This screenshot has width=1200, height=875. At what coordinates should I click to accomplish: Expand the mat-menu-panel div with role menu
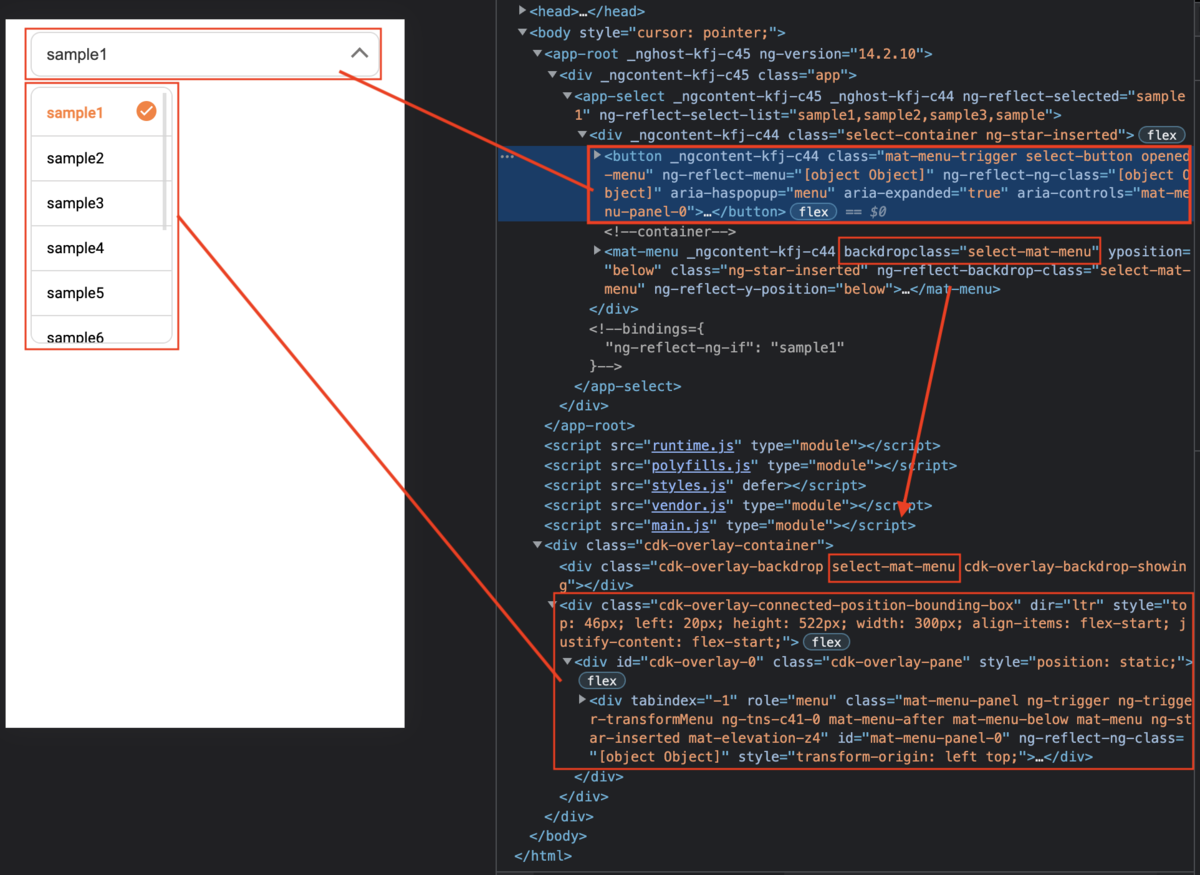pyautogui.click(x=583, y=700)
